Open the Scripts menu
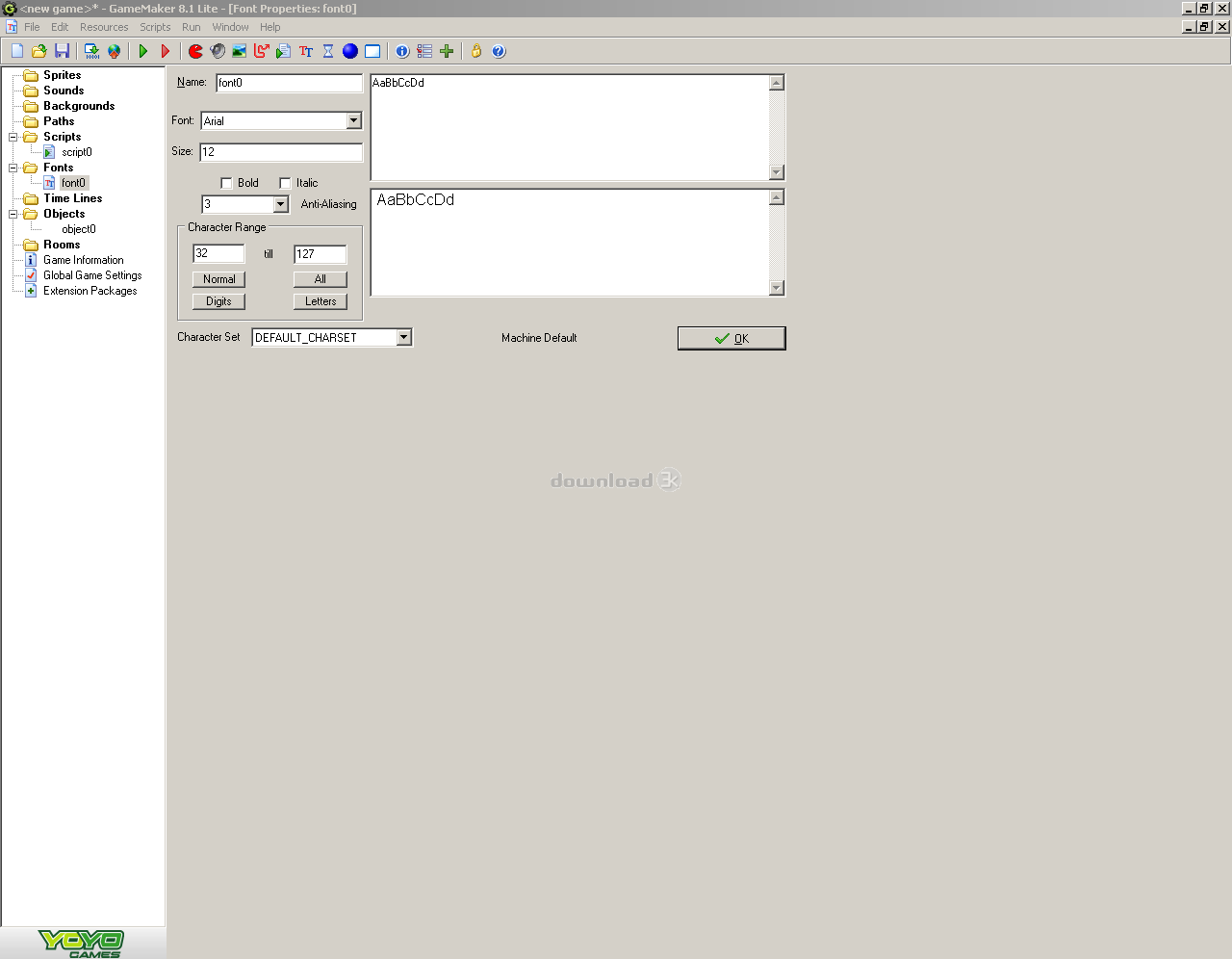This screenshot has height=959, width=1232. click(155, 27)
